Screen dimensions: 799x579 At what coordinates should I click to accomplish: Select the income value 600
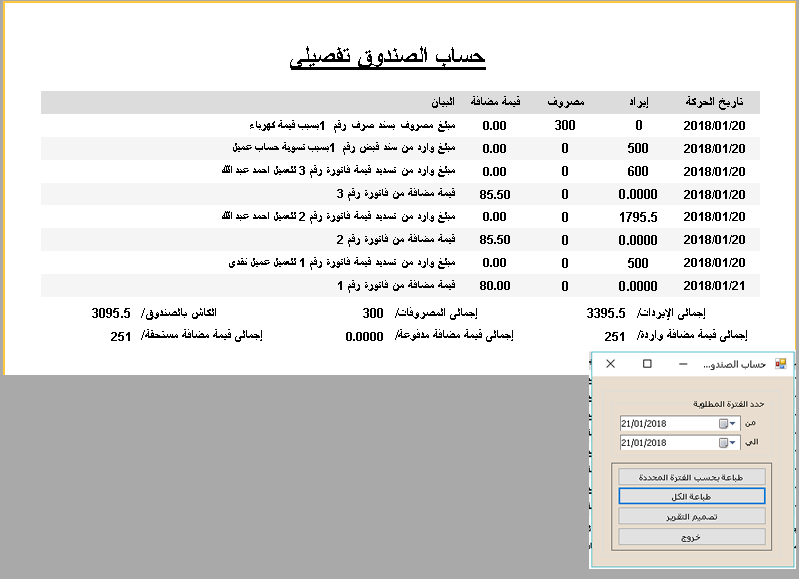point(638,171)
